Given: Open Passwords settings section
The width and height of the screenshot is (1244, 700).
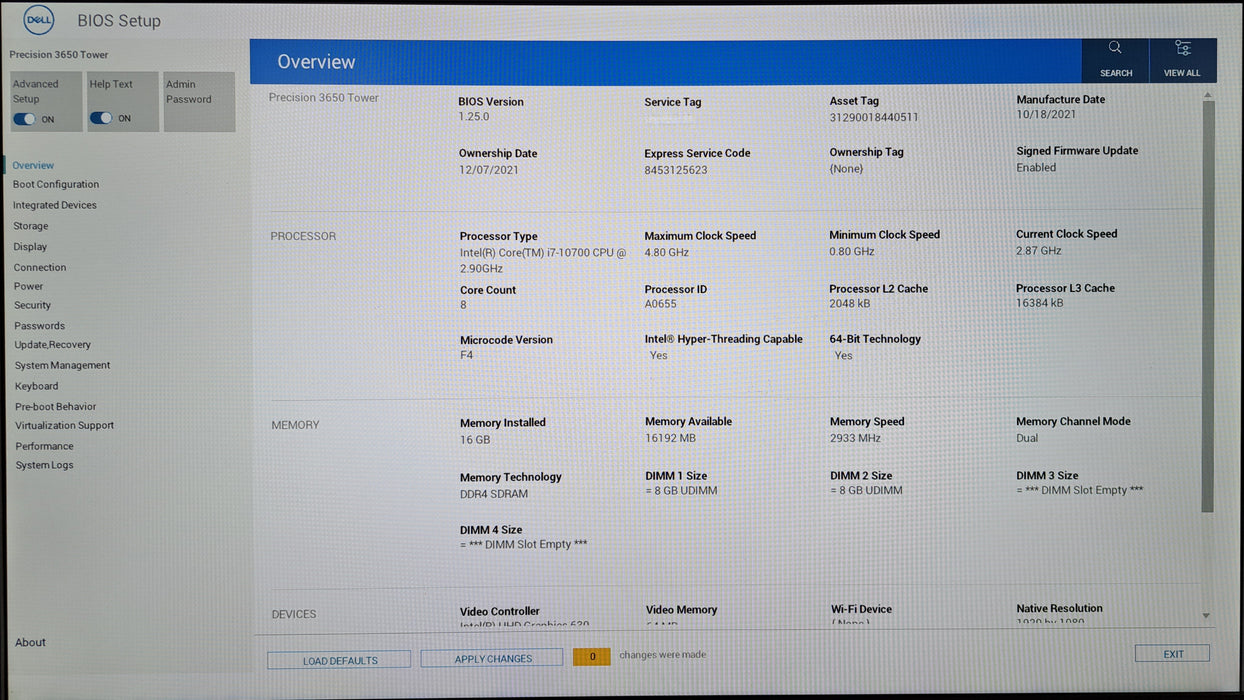Looking at the screenshot, I should pos(40,326).
